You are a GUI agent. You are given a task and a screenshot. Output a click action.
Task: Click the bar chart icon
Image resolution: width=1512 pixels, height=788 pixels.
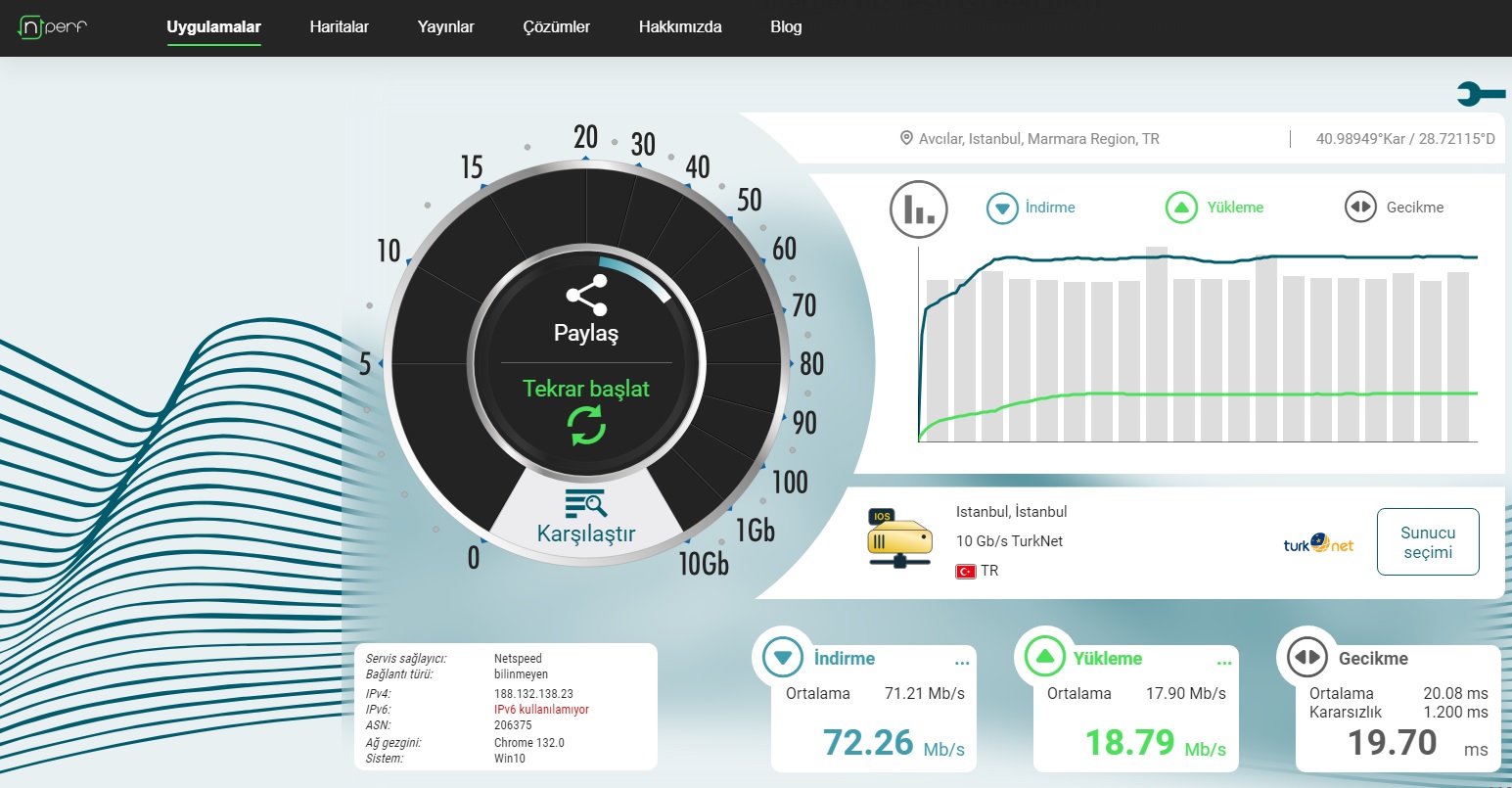coord(918,209)
